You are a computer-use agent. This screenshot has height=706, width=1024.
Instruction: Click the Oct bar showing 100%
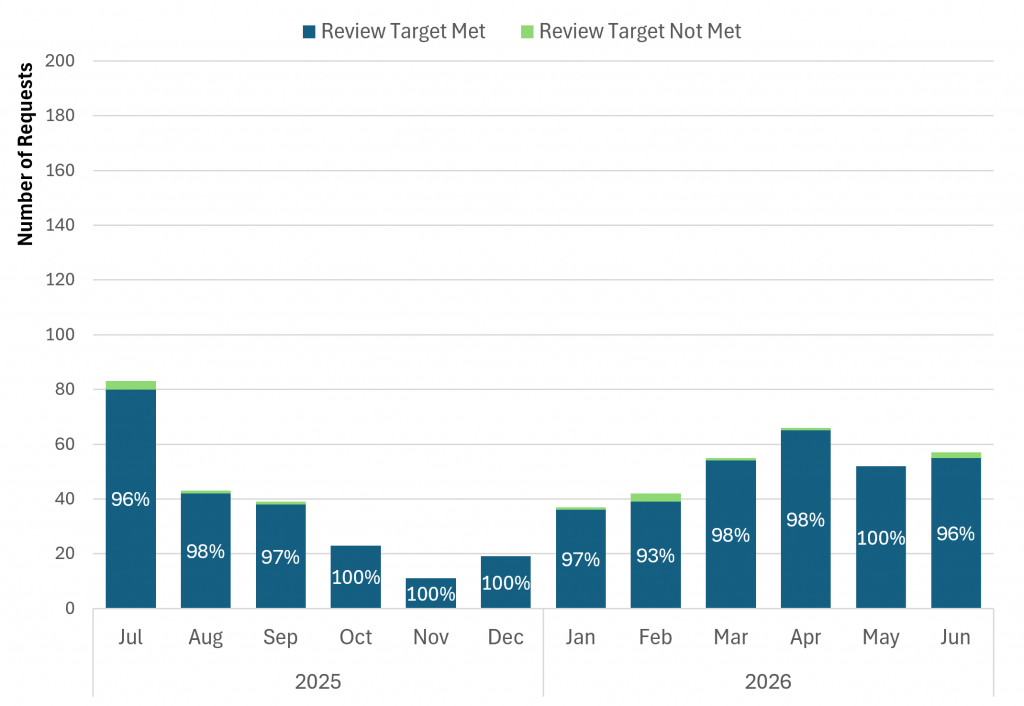(356, 577)
